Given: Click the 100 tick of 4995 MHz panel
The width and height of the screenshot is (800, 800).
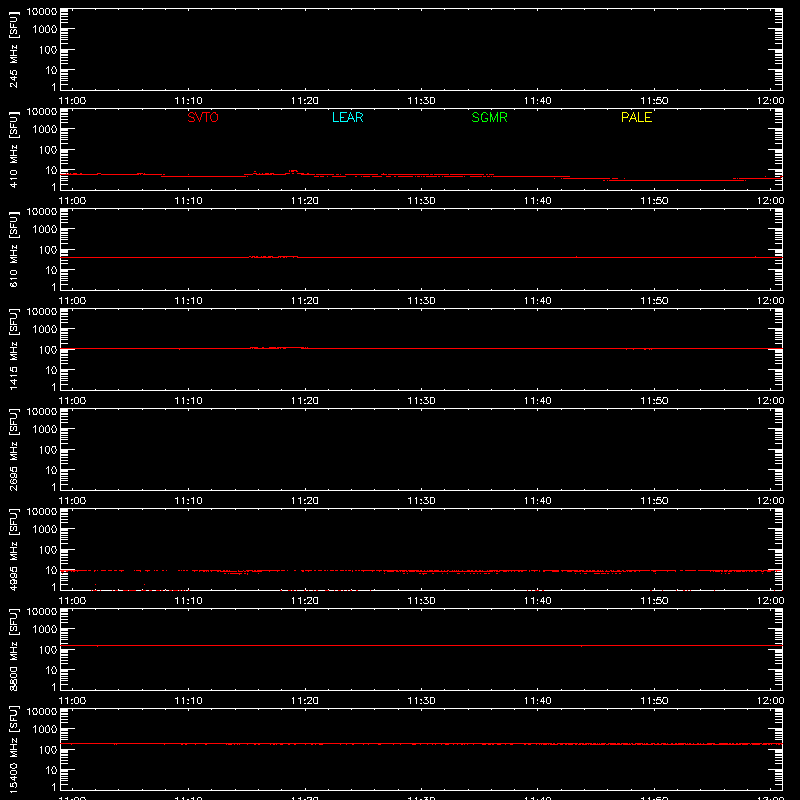Looking at the screenshot, I should point(48,550).
